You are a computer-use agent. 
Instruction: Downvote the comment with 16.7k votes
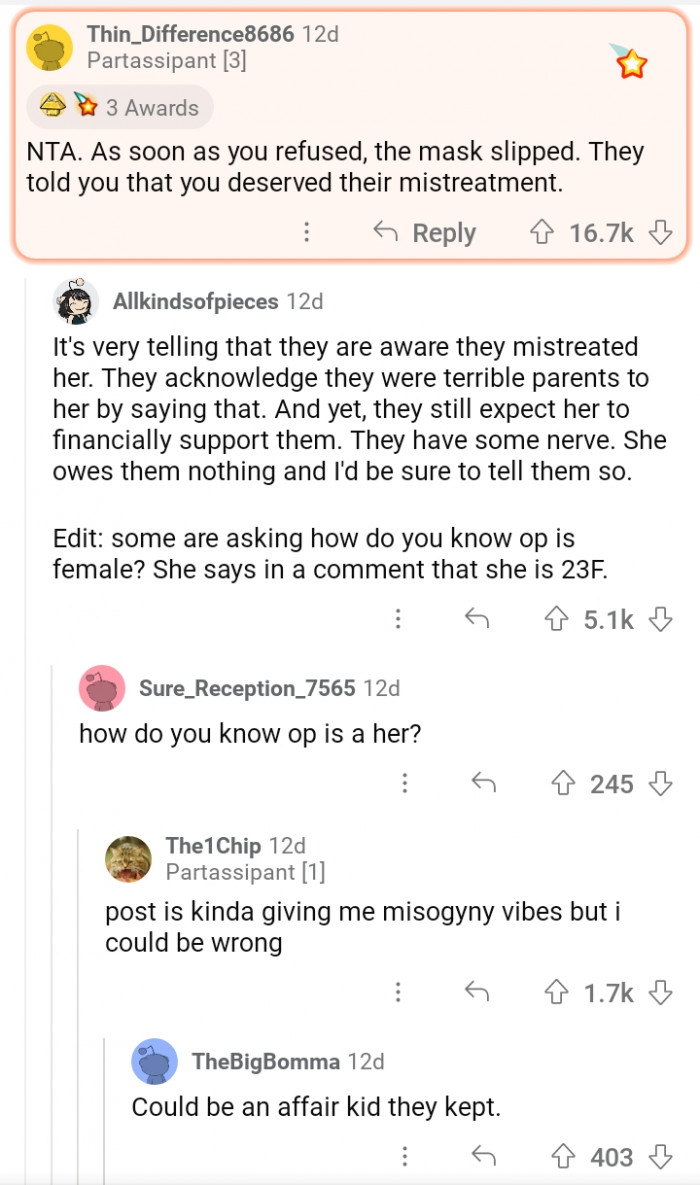coord(660,233)
